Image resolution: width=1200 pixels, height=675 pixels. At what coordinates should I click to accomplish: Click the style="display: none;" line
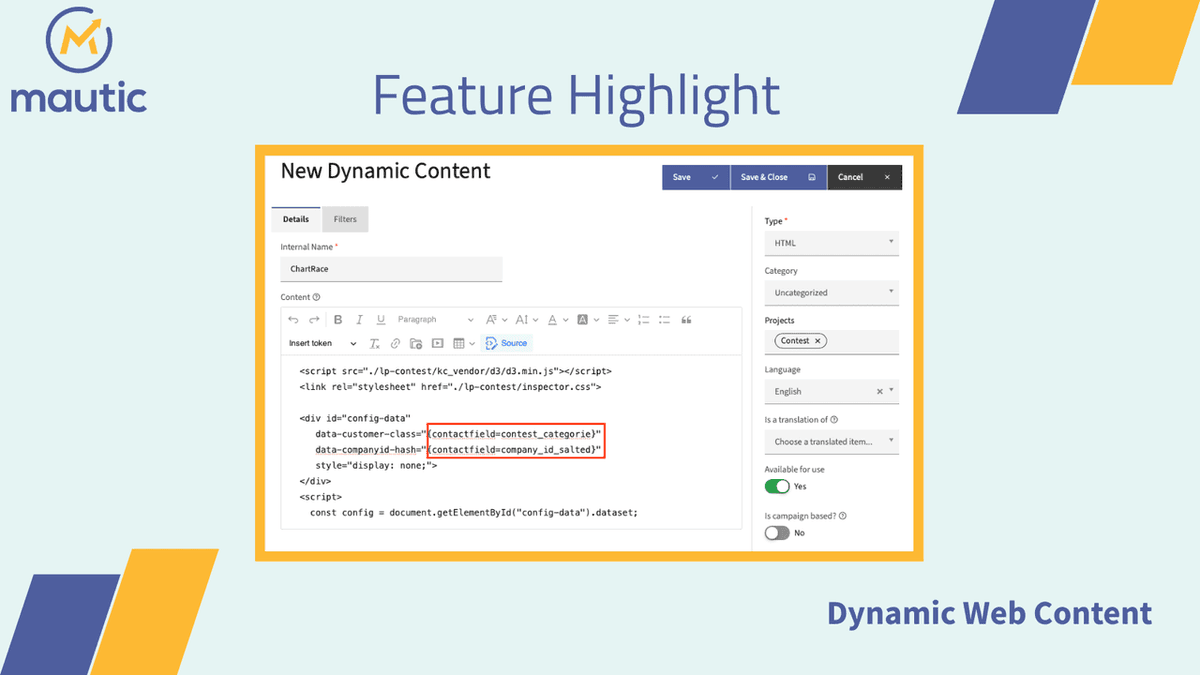pos(376,465)
